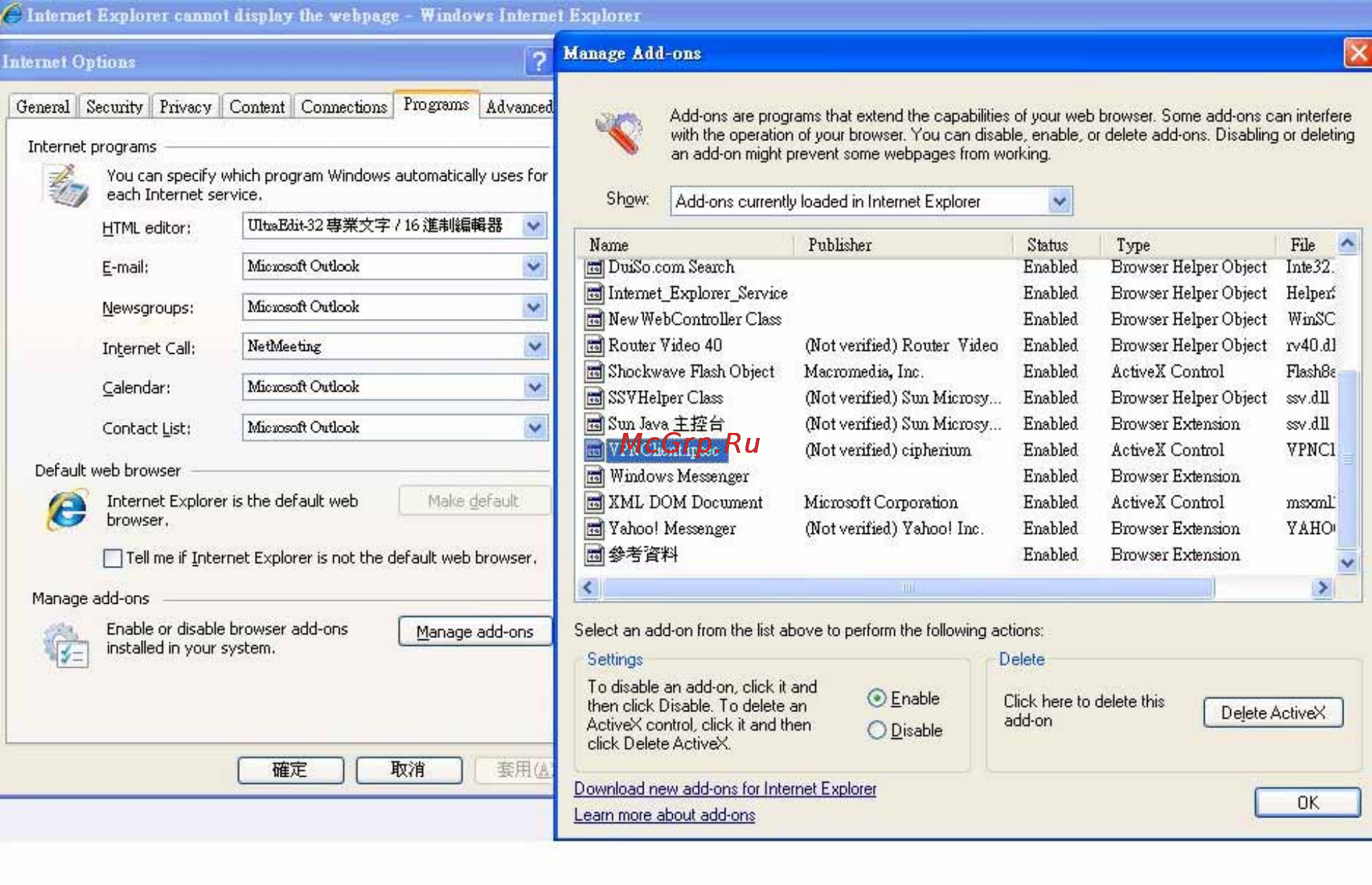The width and height of the screenshot is (1372, 885).
Task: Click the vertical scrollbar thumb of add-ons list
Action: [1347, 459]
